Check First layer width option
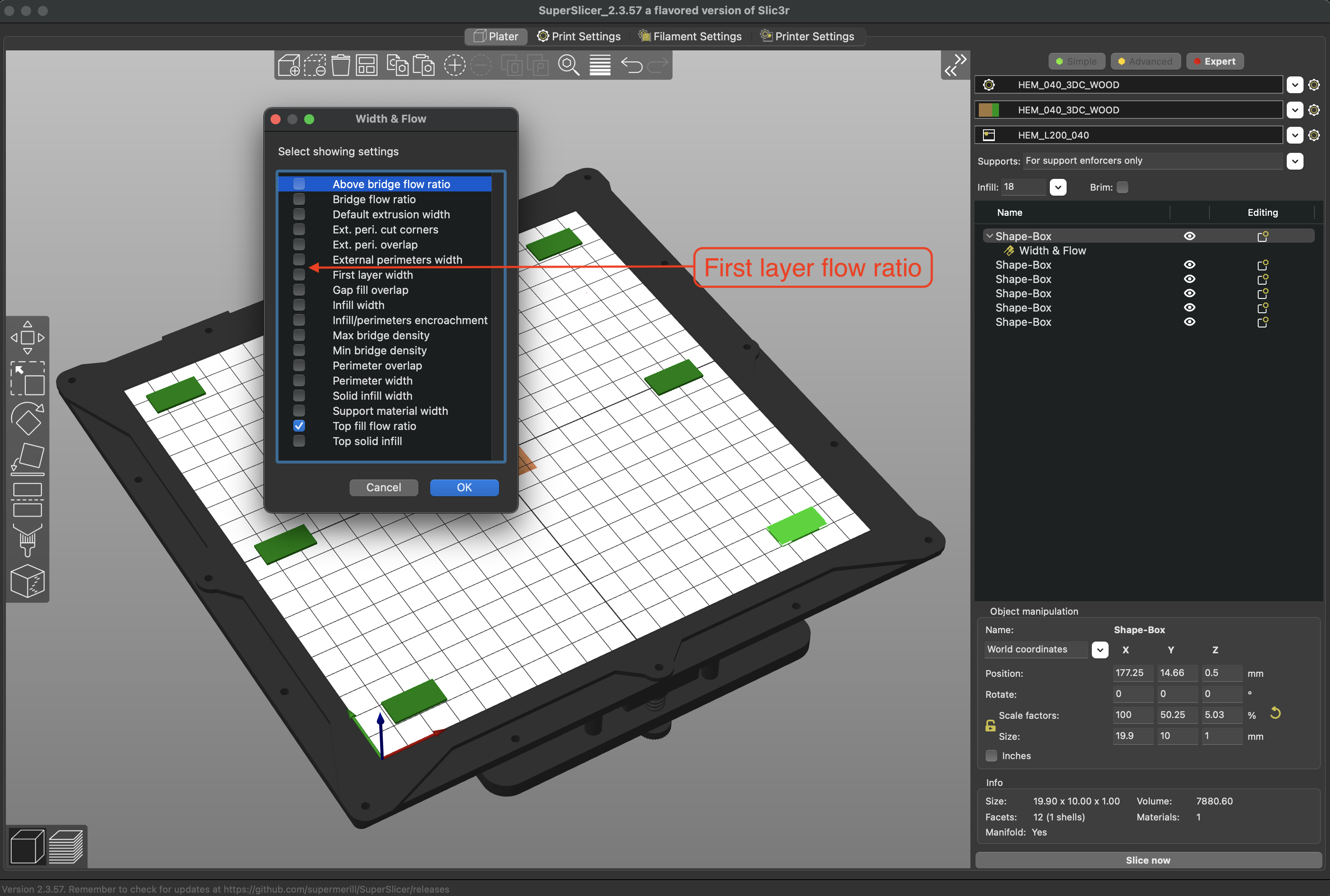The width and height of the screenshot is (1330, 896). (299, 275)
